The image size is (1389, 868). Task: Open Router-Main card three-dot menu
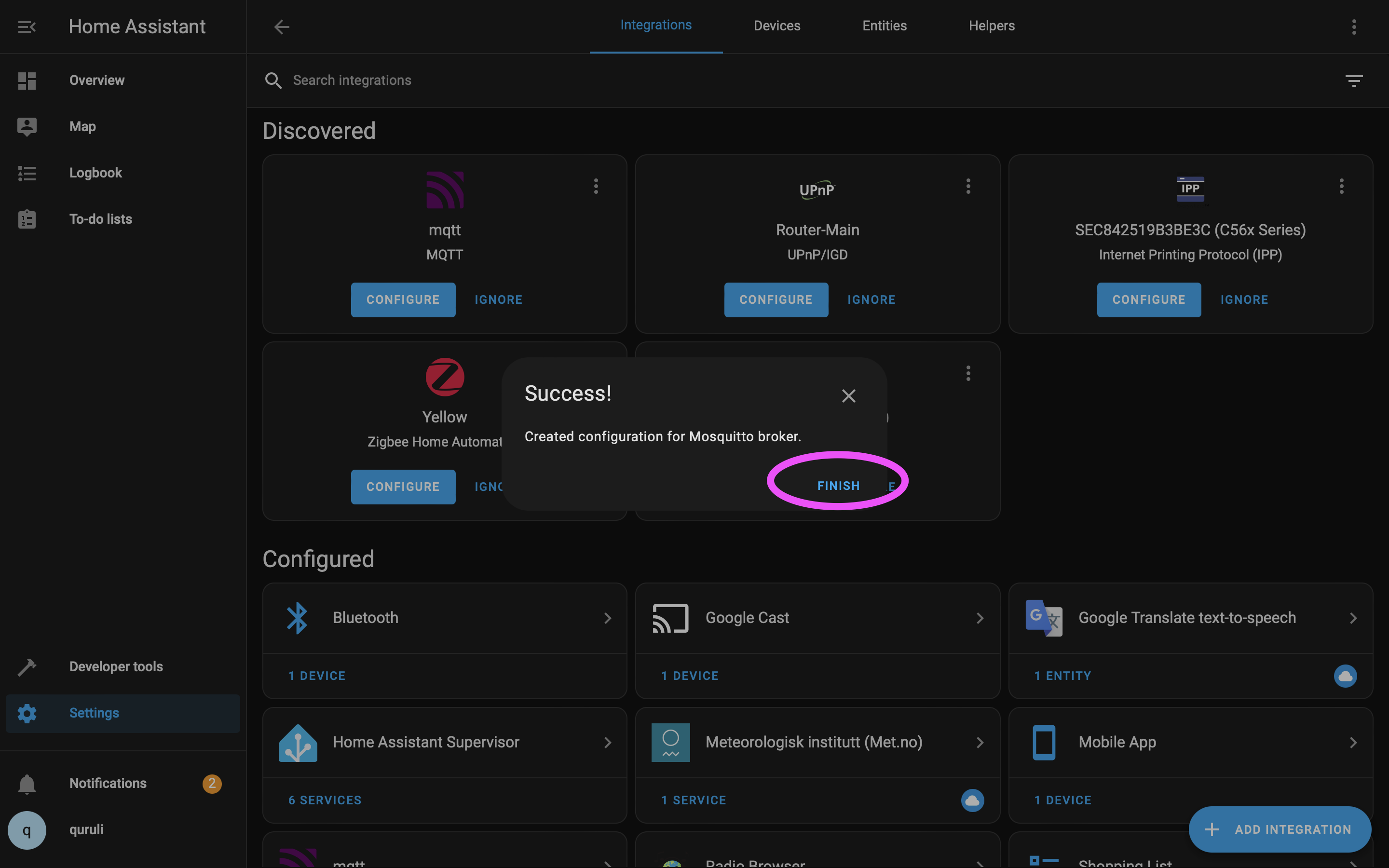pos(967,186)
